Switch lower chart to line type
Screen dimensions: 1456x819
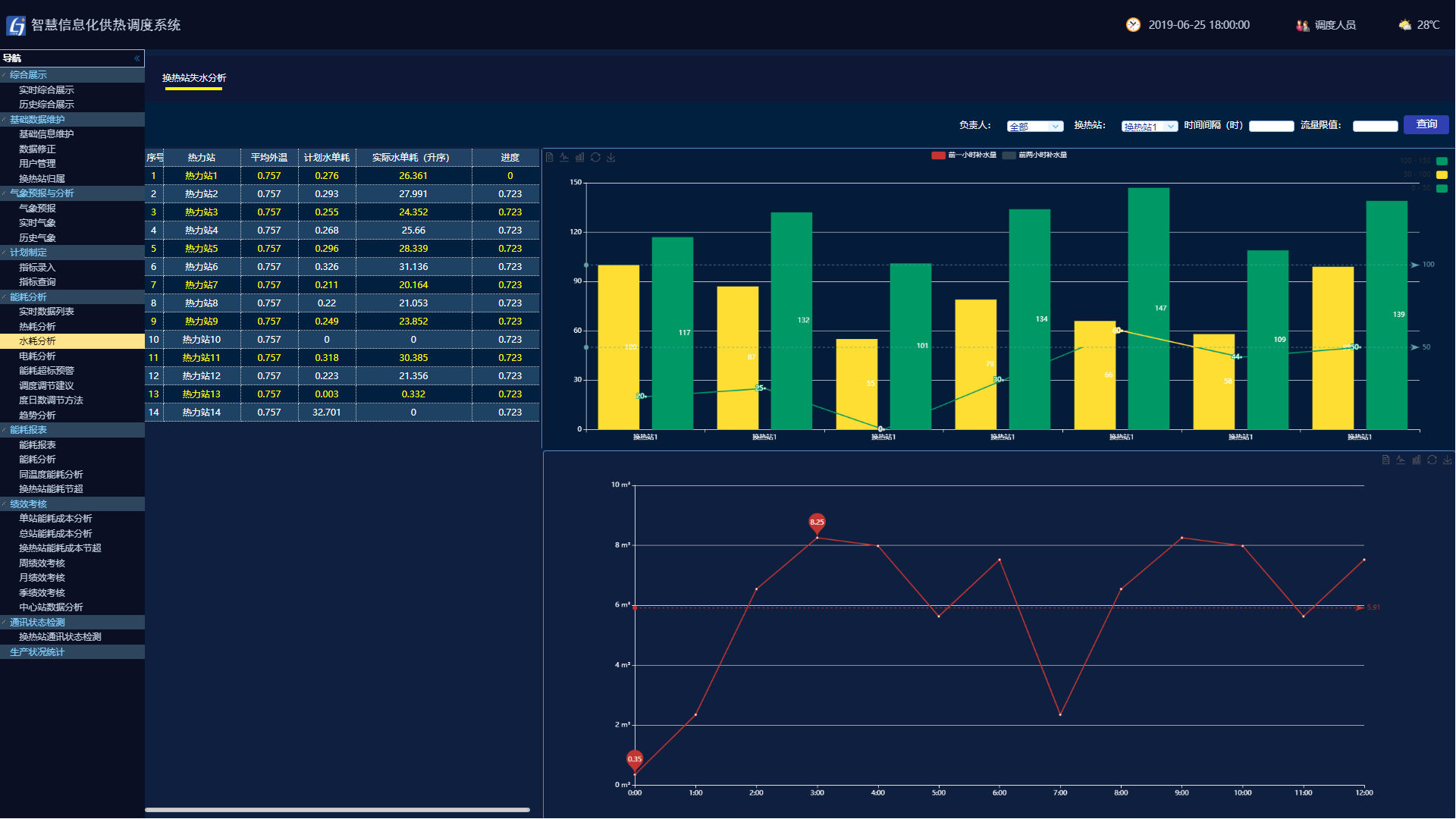[1401, 460]
